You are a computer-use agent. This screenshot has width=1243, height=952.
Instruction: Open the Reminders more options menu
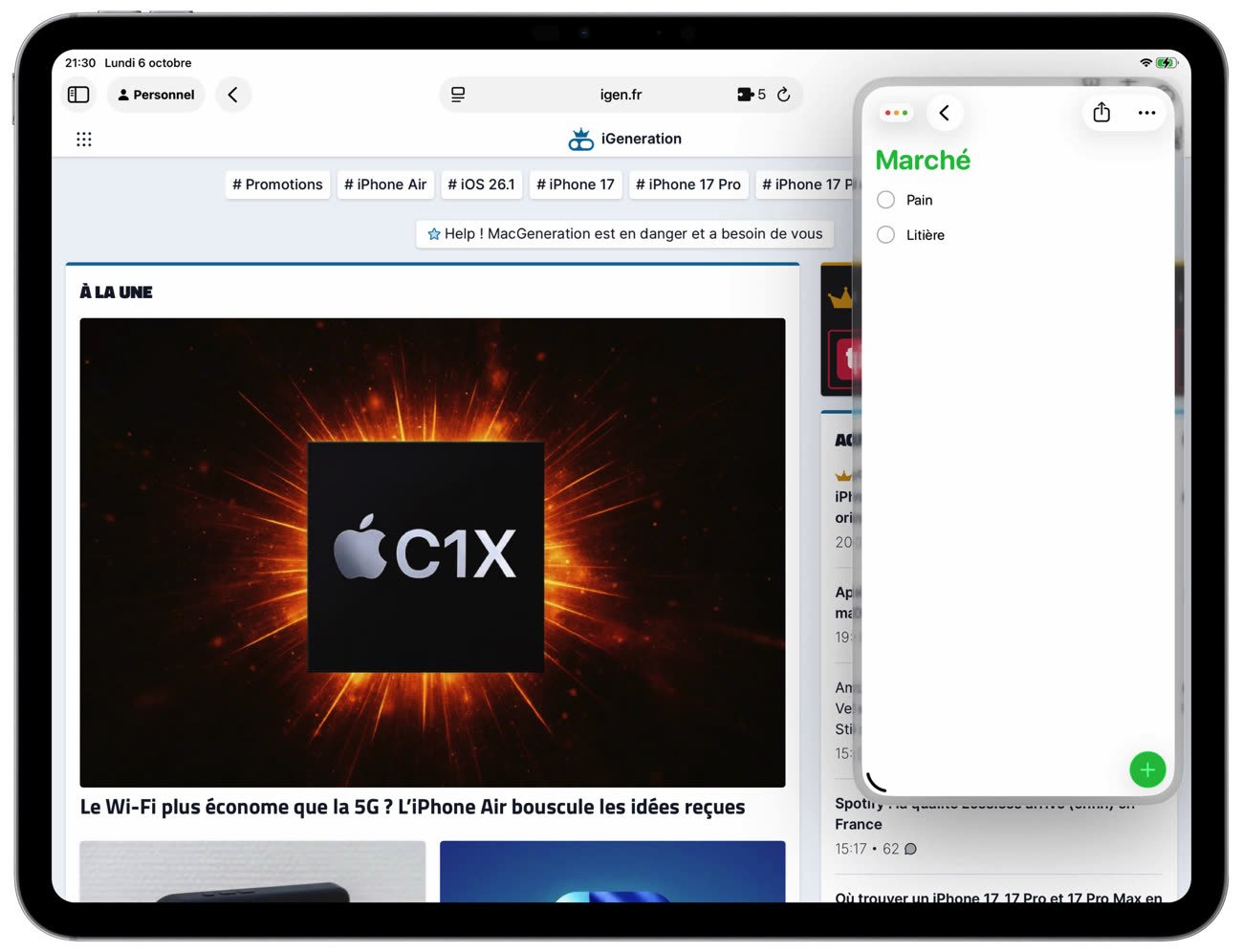[x=1146, y=113]
